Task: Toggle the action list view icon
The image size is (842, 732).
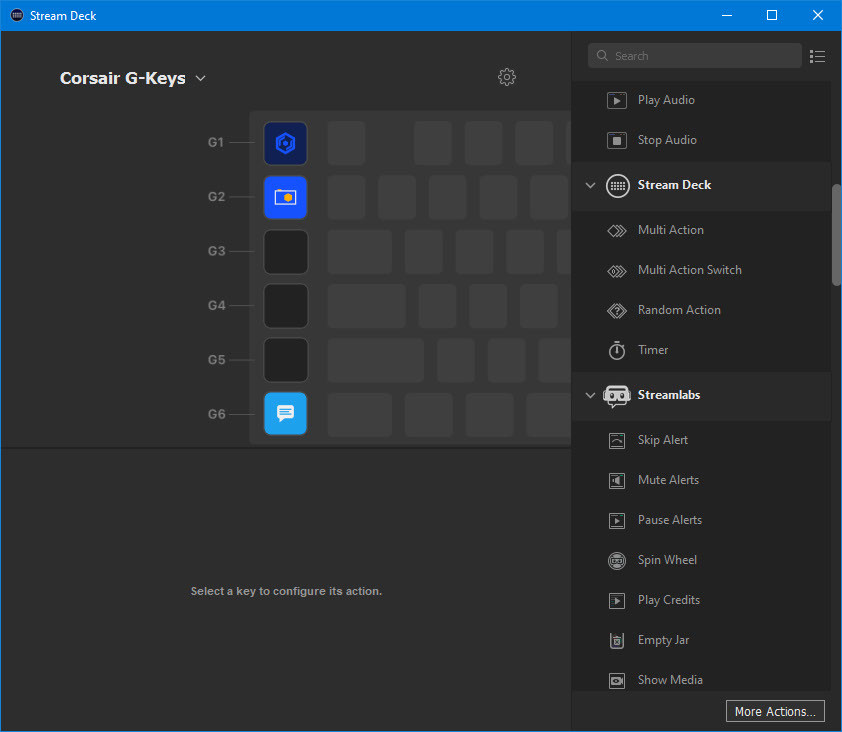Action: (x=817, y=56)
